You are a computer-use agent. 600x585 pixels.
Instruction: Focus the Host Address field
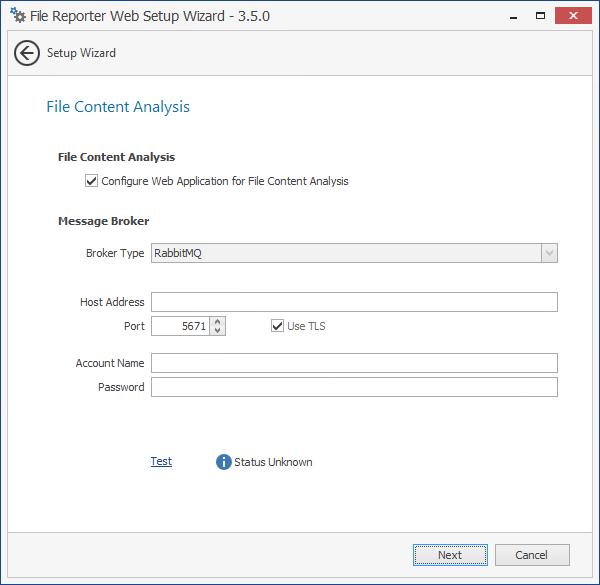click(354, 302)
